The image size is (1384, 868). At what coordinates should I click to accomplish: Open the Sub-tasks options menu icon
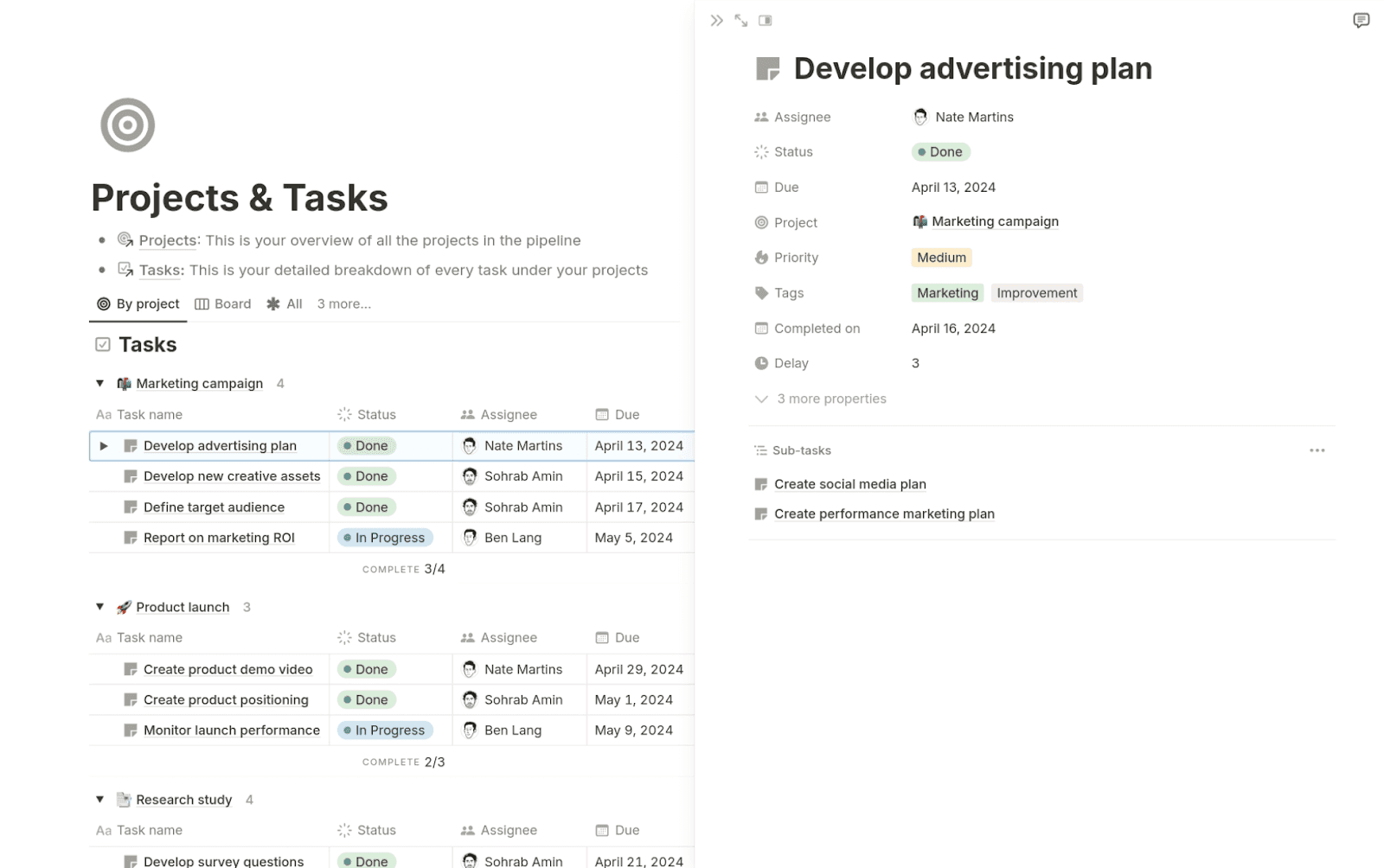(1317, 450)
